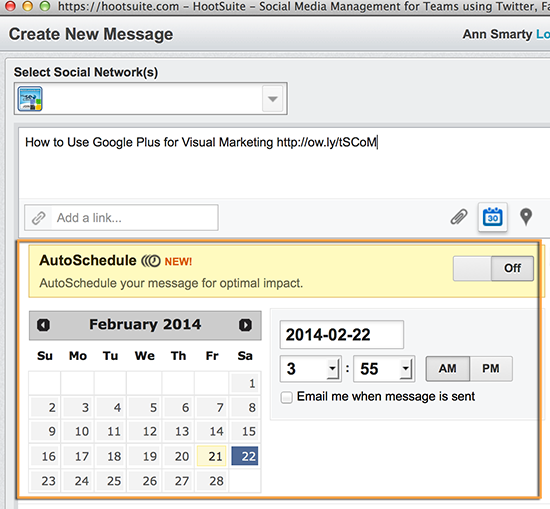This screenshot has height=509, width=550.
Task: Select February 19 in the calendar
Action: pyautogui.click(x=145, y=456)
